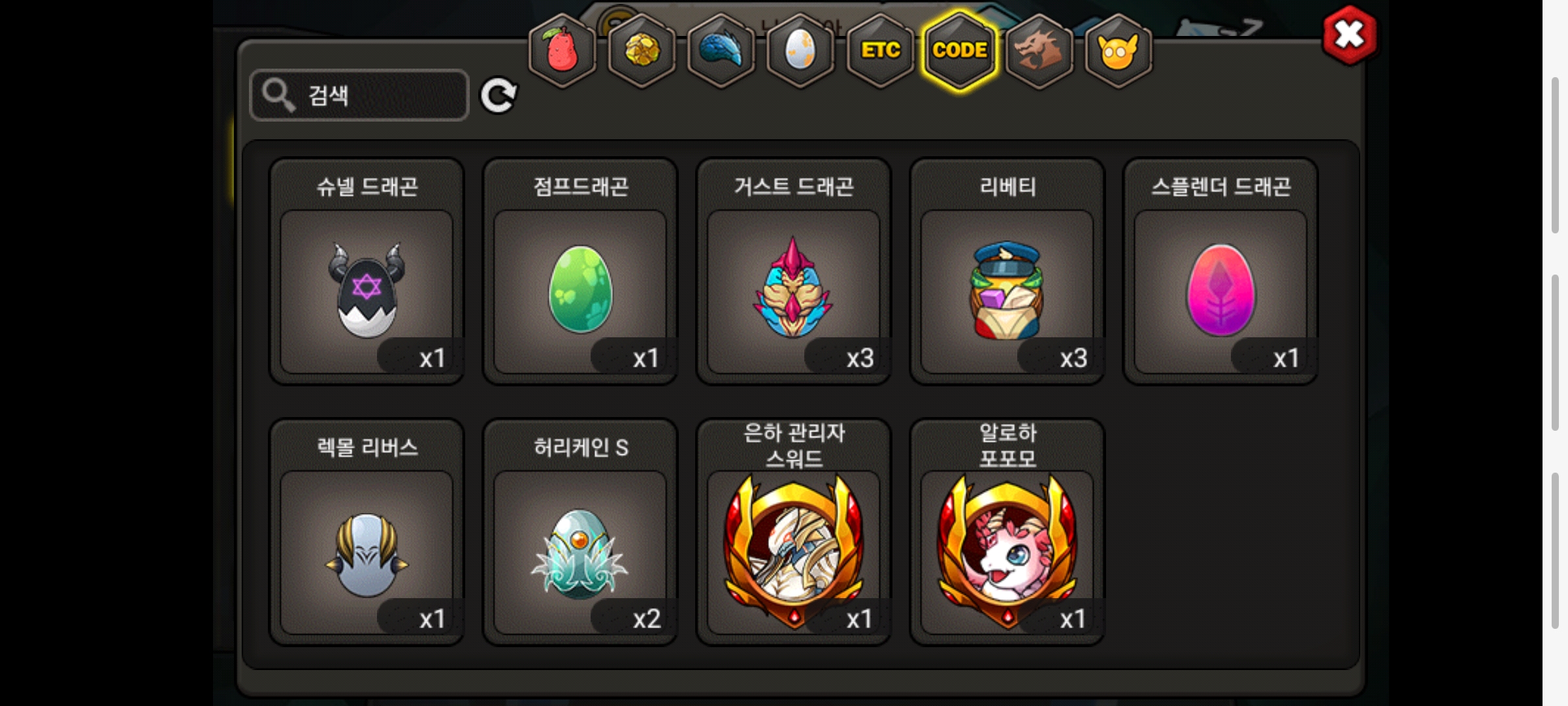Pick the 리베티 captain hat egg
The height and width of the screenshot is (706, 1568).
click(x=1007, y=271)
